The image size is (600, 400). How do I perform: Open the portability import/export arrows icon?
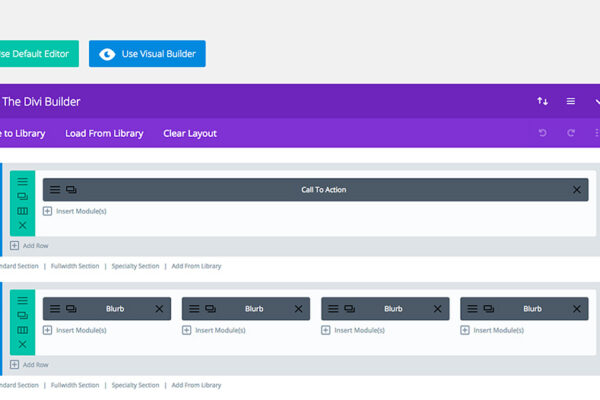(543, 101)
